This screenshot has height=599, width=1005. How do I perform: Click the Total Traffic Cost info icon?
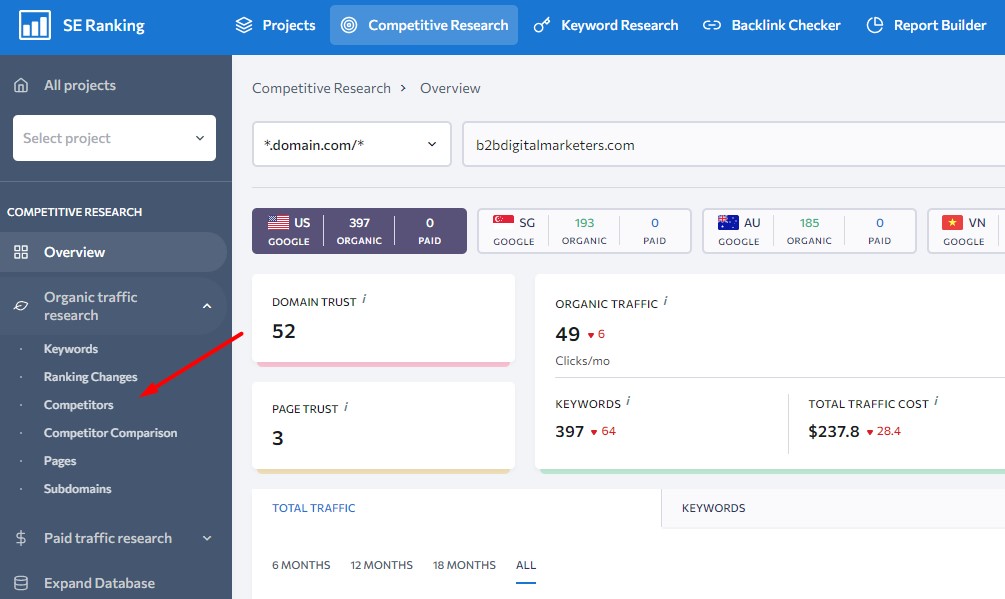tap(936, 402)
